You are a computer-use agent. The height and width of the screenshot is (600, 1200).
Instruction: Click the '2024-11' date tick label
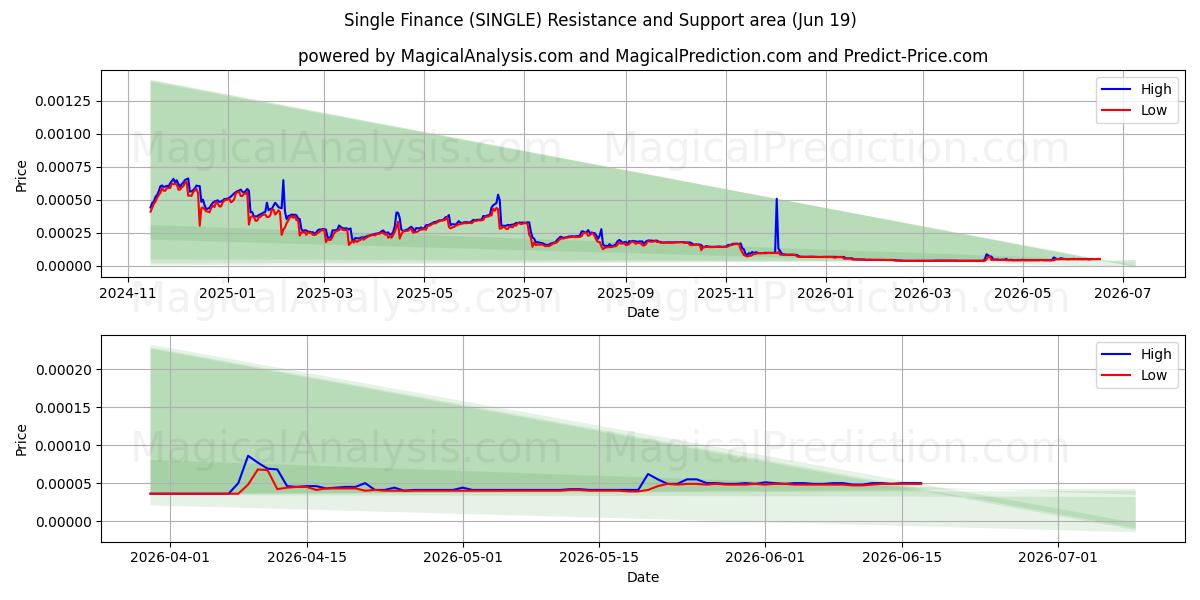click(129, 293)
